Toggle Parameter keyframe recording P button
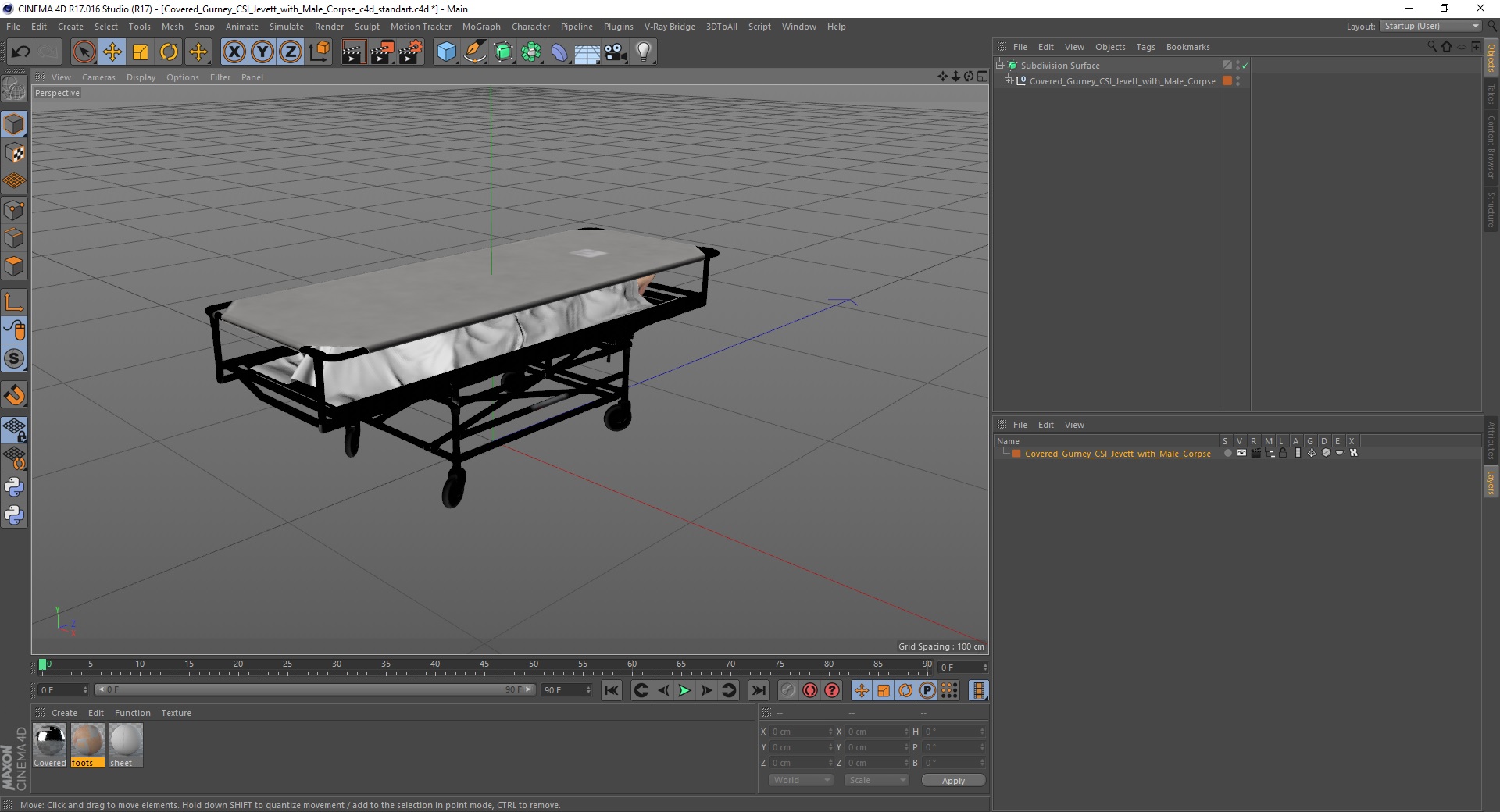The image size is (1500, 812). 927,690
